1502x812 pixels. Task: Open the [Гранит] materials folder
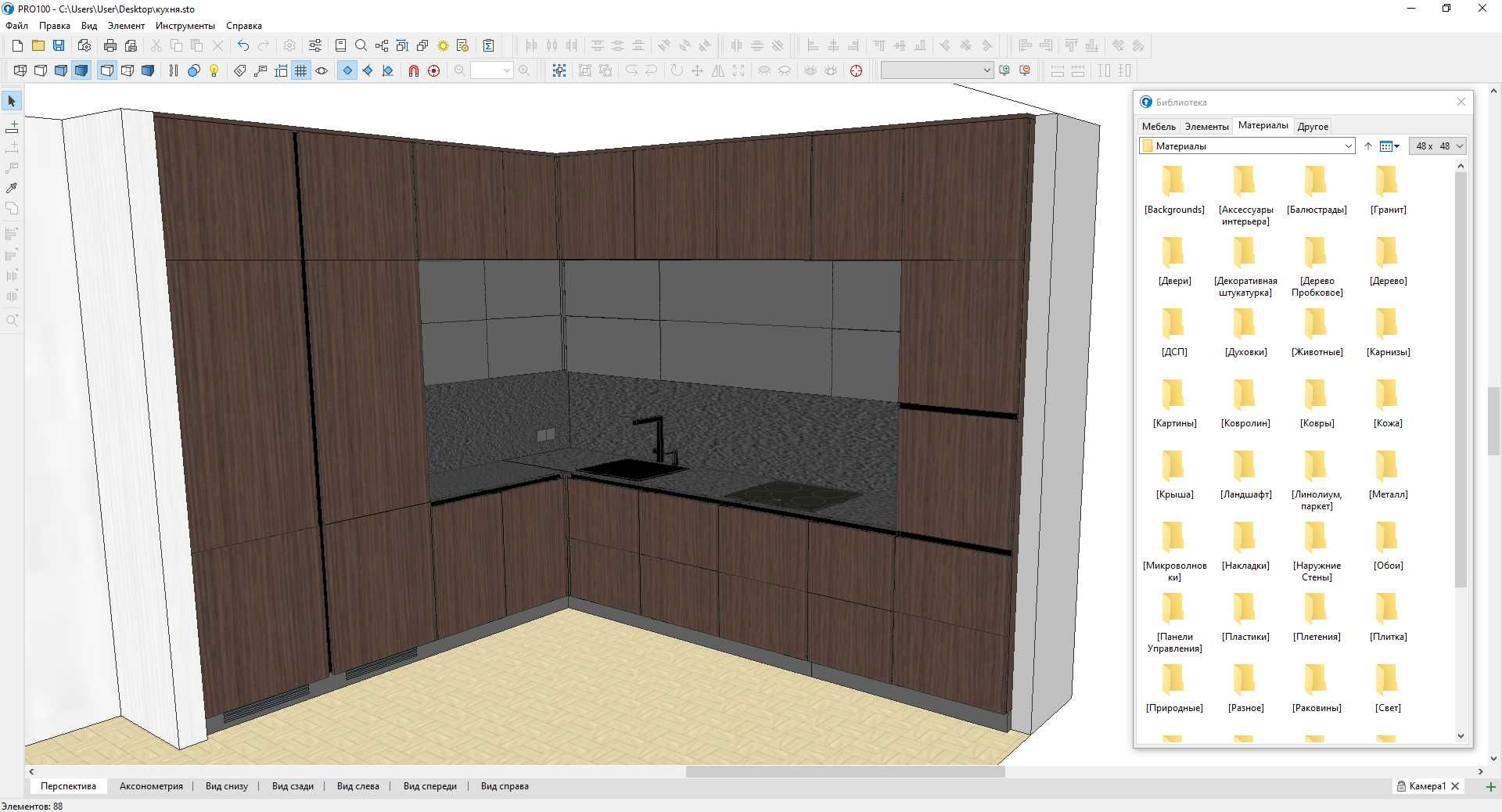click(x=1388, y=190)
